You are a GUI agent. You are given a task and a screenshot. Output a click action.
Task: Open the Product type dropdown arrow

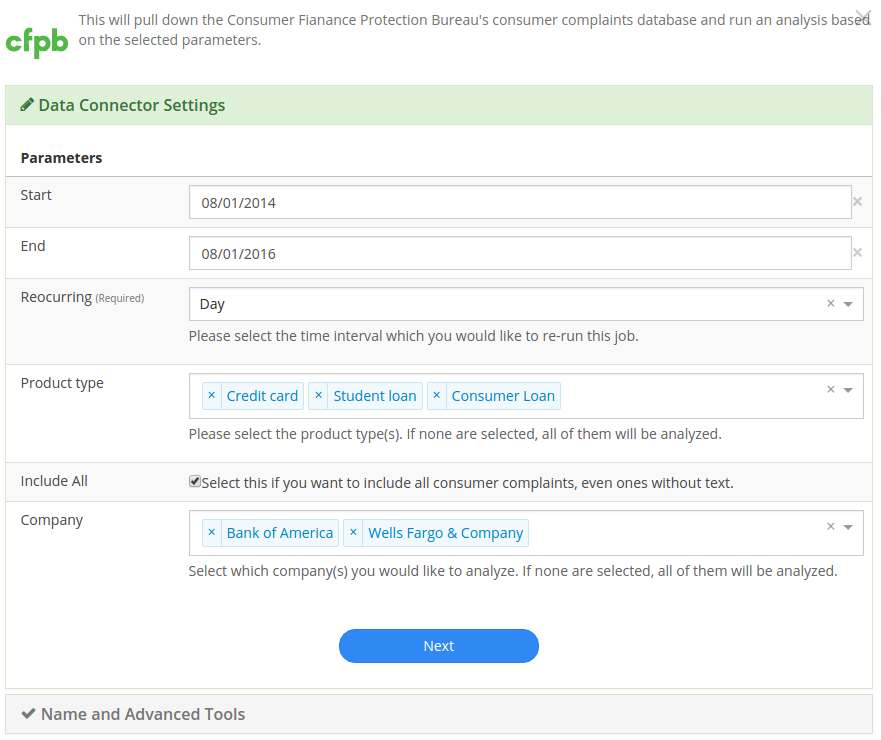tap(848, 390)
